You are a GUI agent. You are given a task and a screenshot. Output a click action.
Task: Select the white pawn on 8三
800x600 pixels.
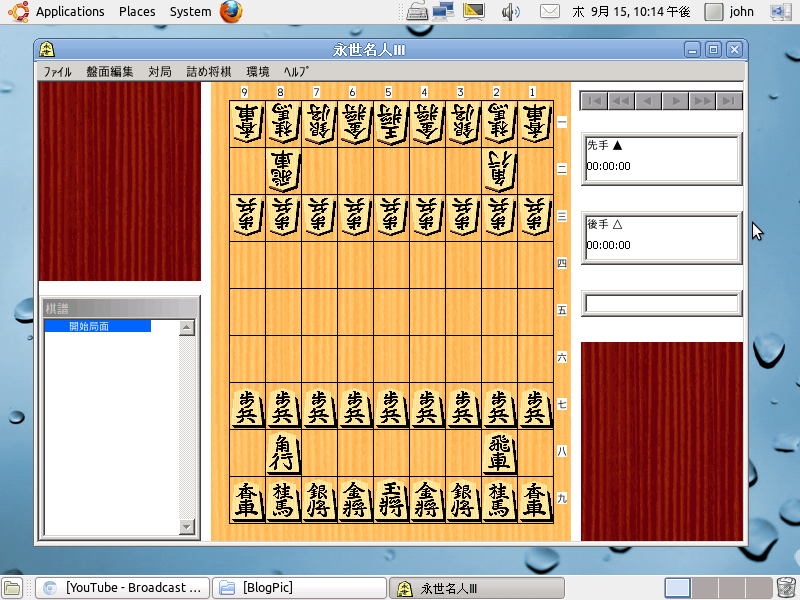tap(283, 218)
